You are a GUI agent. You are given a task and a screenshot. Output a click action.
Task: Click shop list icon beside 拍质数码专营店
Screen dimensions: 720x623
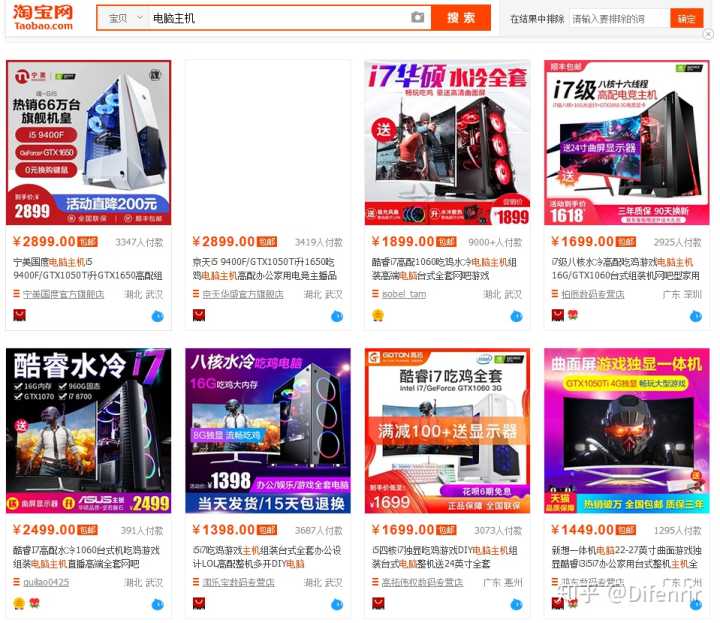[x=555, y=294]
